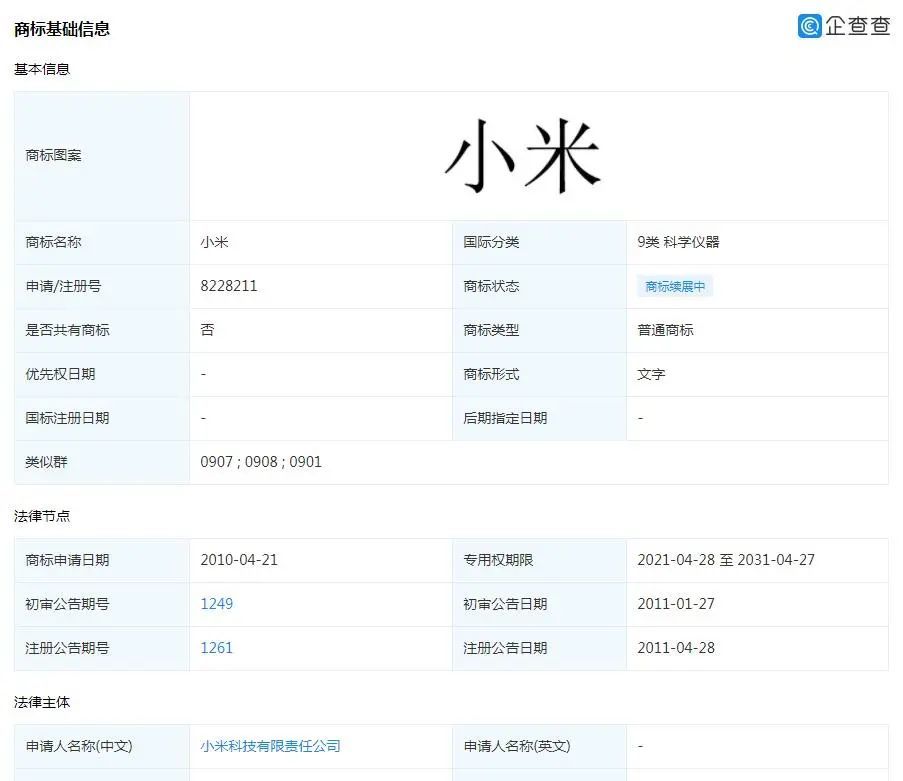Image resolution: width=903 pixels, height=781 pixels.
Task: Click the 申请人名称(中文) label
Action: [x=79, y=746]
